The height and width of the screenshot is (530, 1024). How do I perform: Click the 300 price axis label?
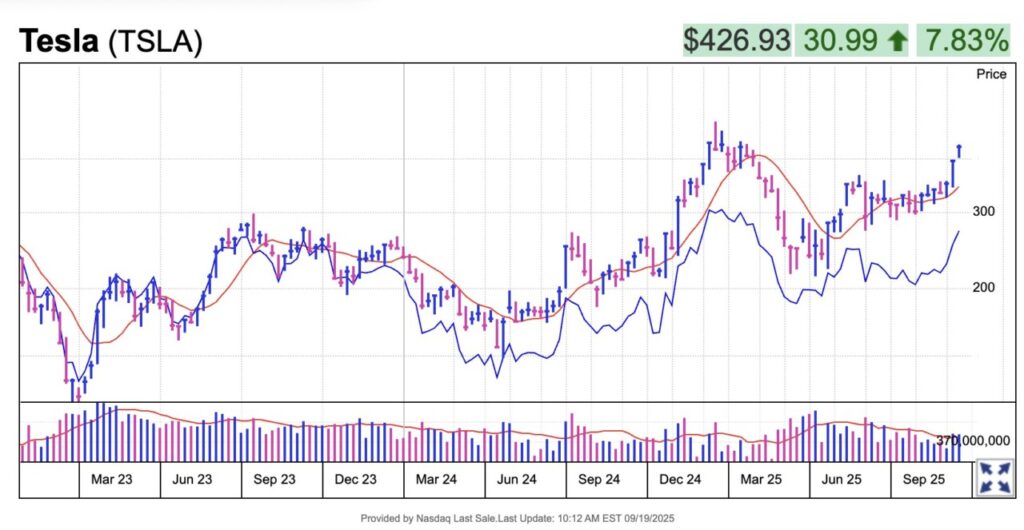984,212
